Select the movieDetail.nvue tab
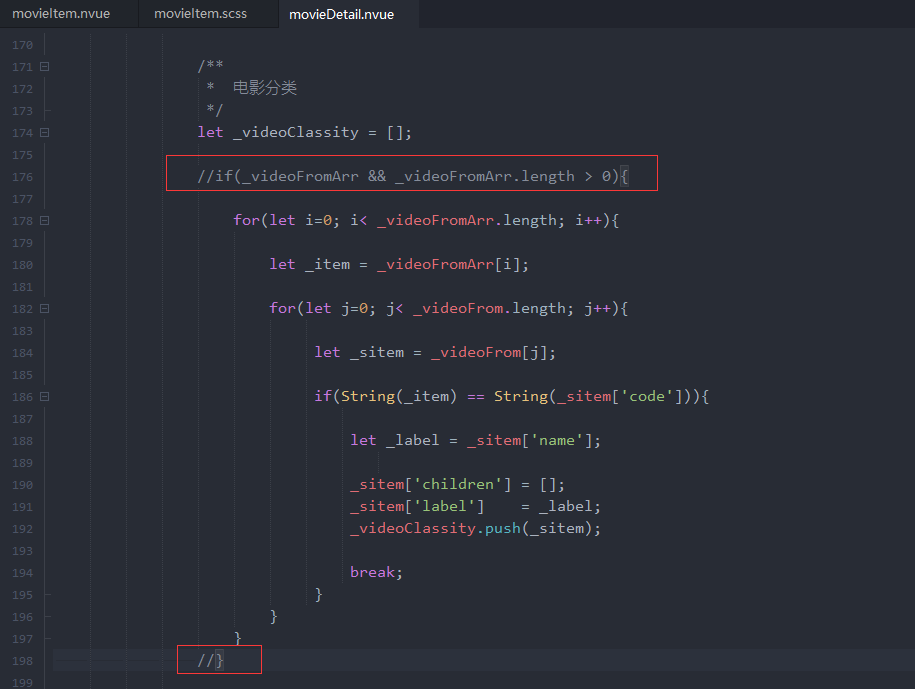This screenshot has height=689, width=915. coord(341,15)
